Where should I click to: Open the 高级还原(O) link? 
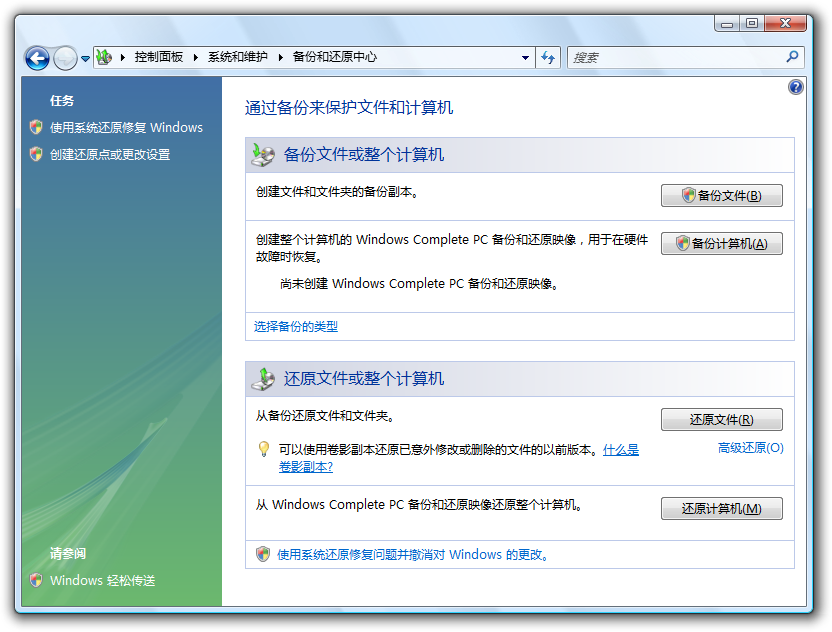tap(751, 448)
